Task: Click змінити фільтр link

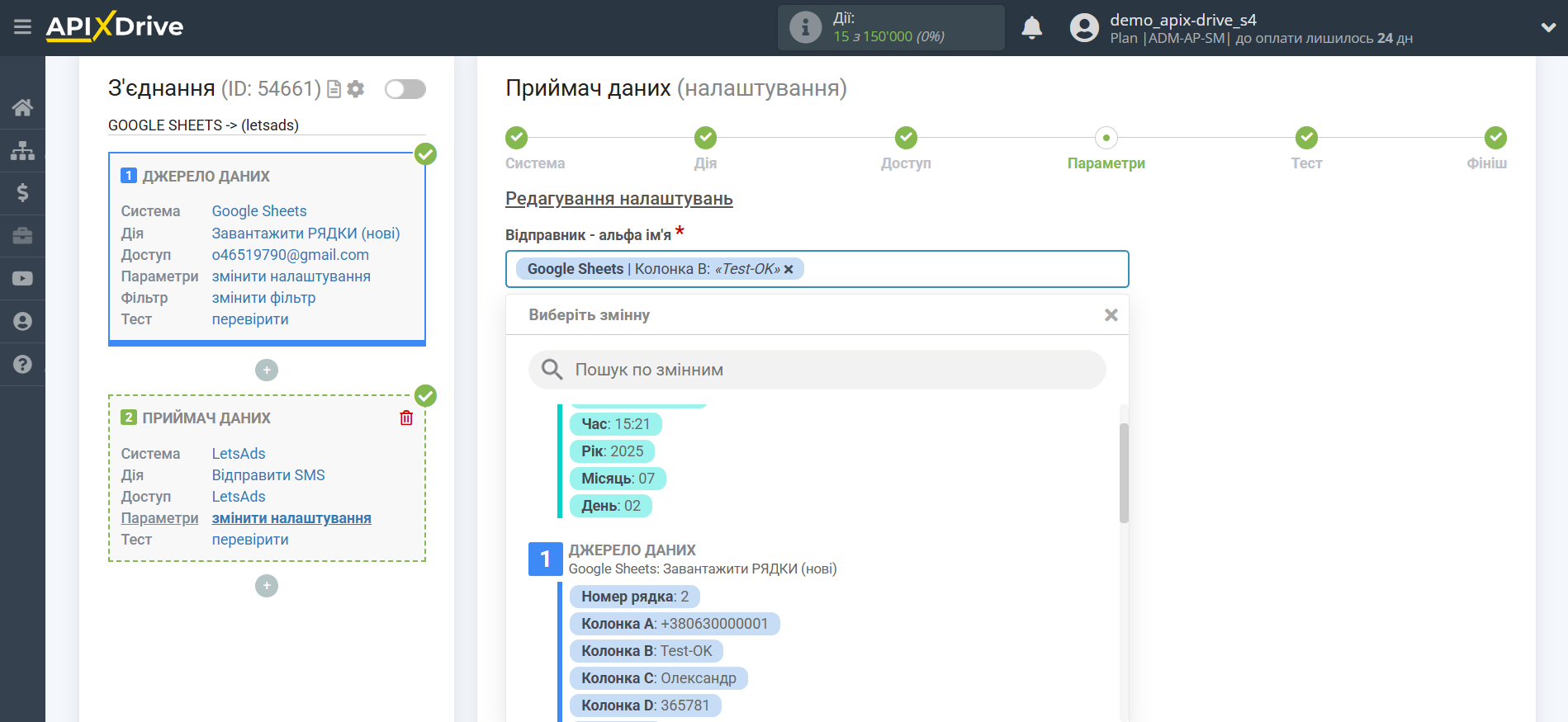Action: point(263,298)
